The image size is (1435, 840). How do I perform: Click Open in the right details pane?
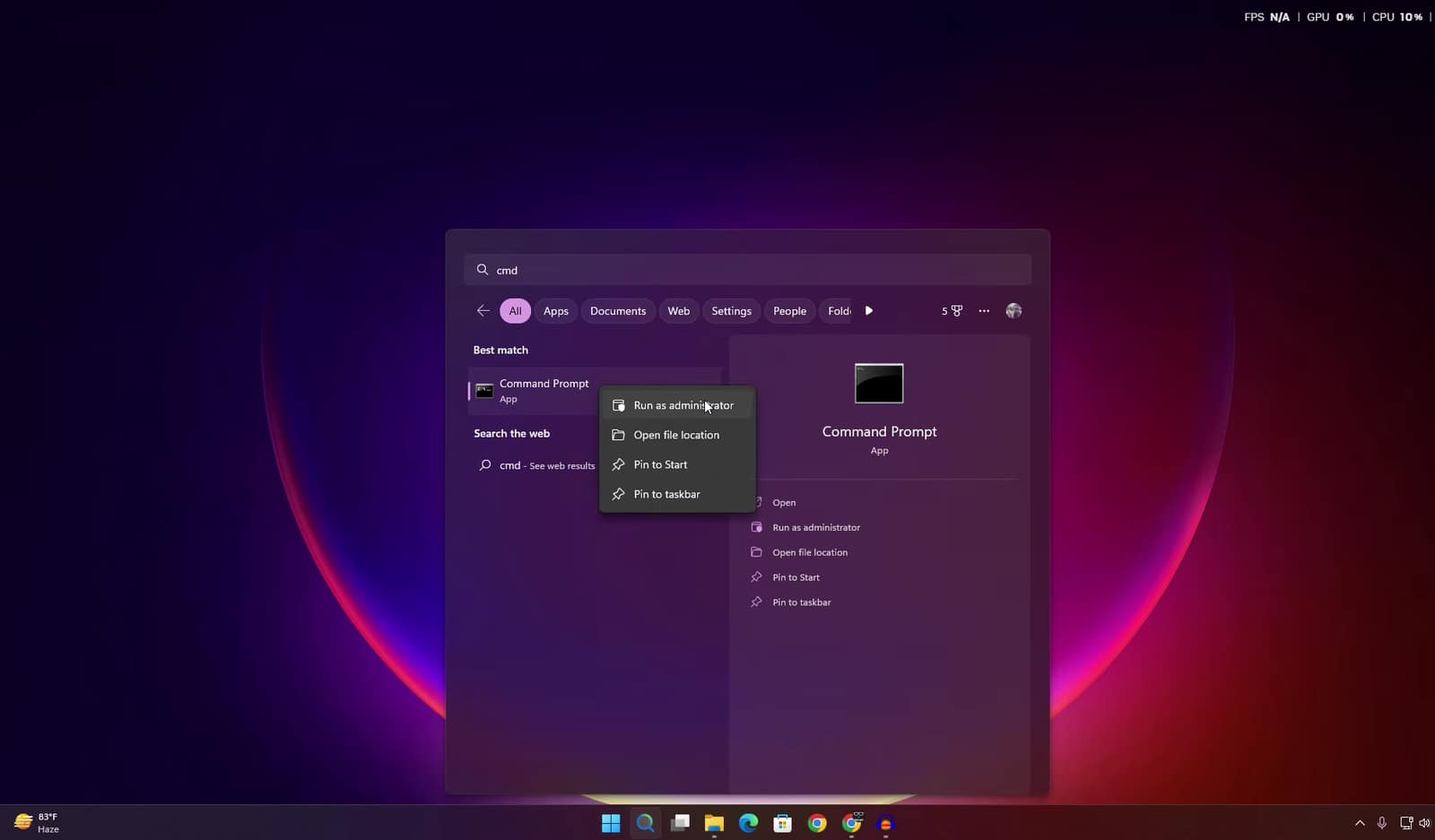coord(784,503)
